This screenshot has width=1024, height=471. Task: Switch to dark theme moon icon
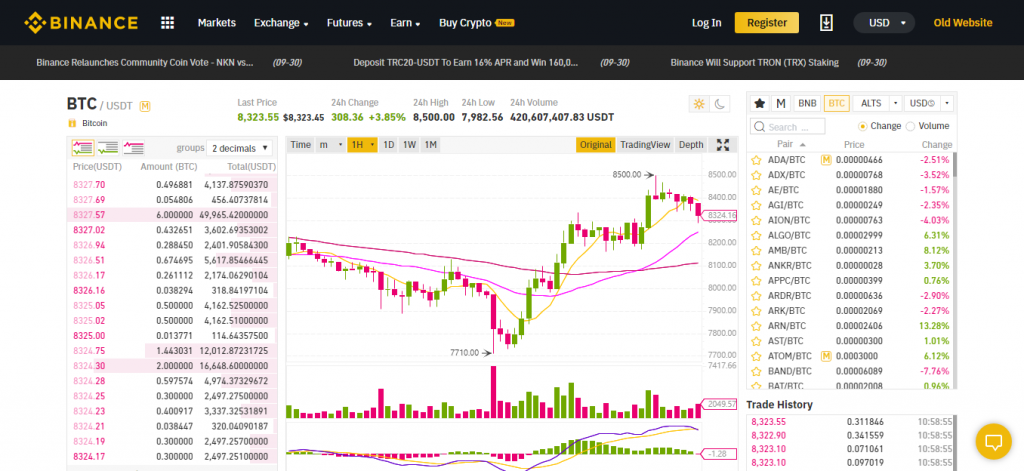(x=719, y=104)
